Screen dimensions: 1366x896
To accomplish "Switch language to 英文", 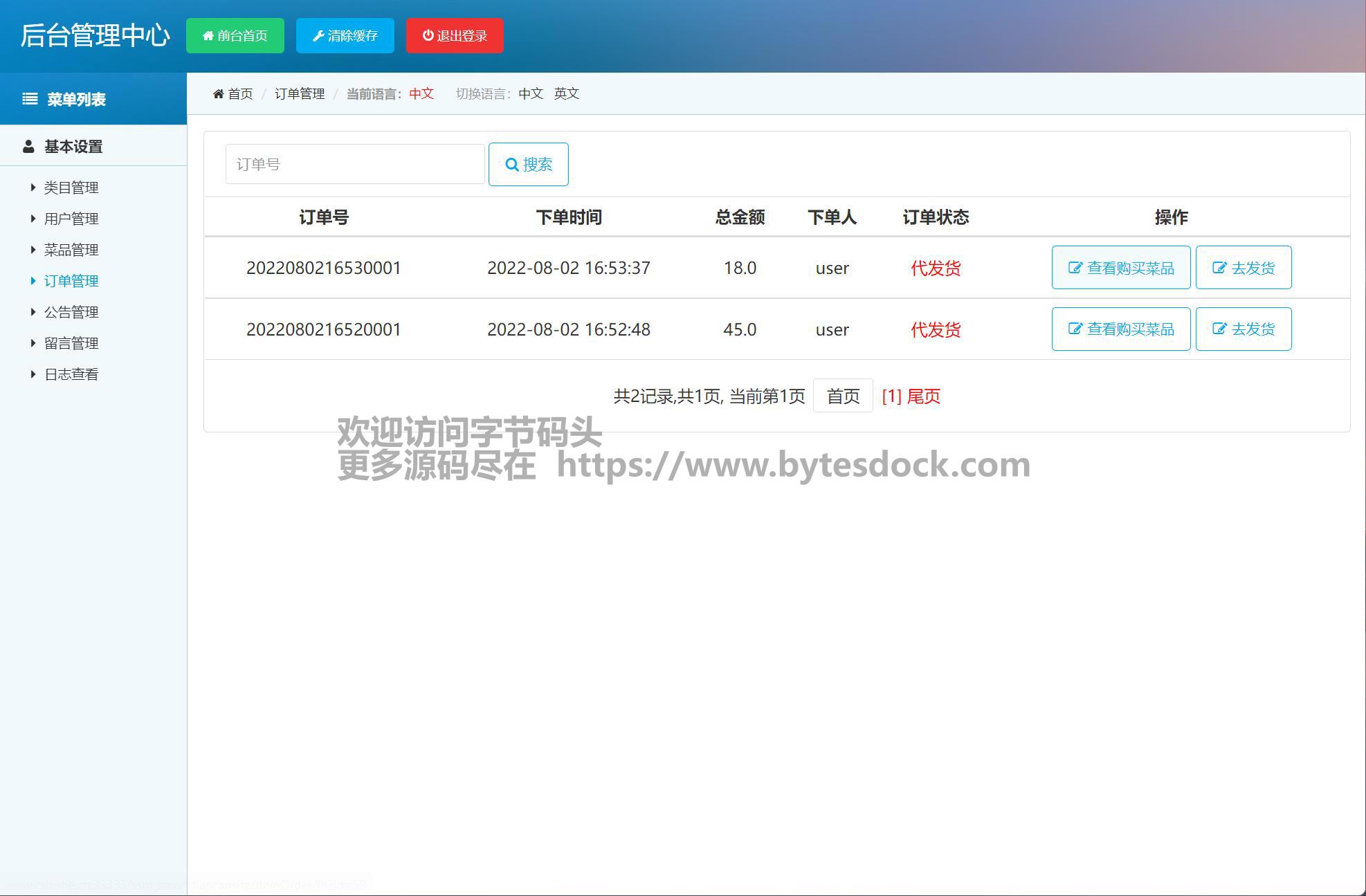I will pyautogui.click(x=566, y=93).
